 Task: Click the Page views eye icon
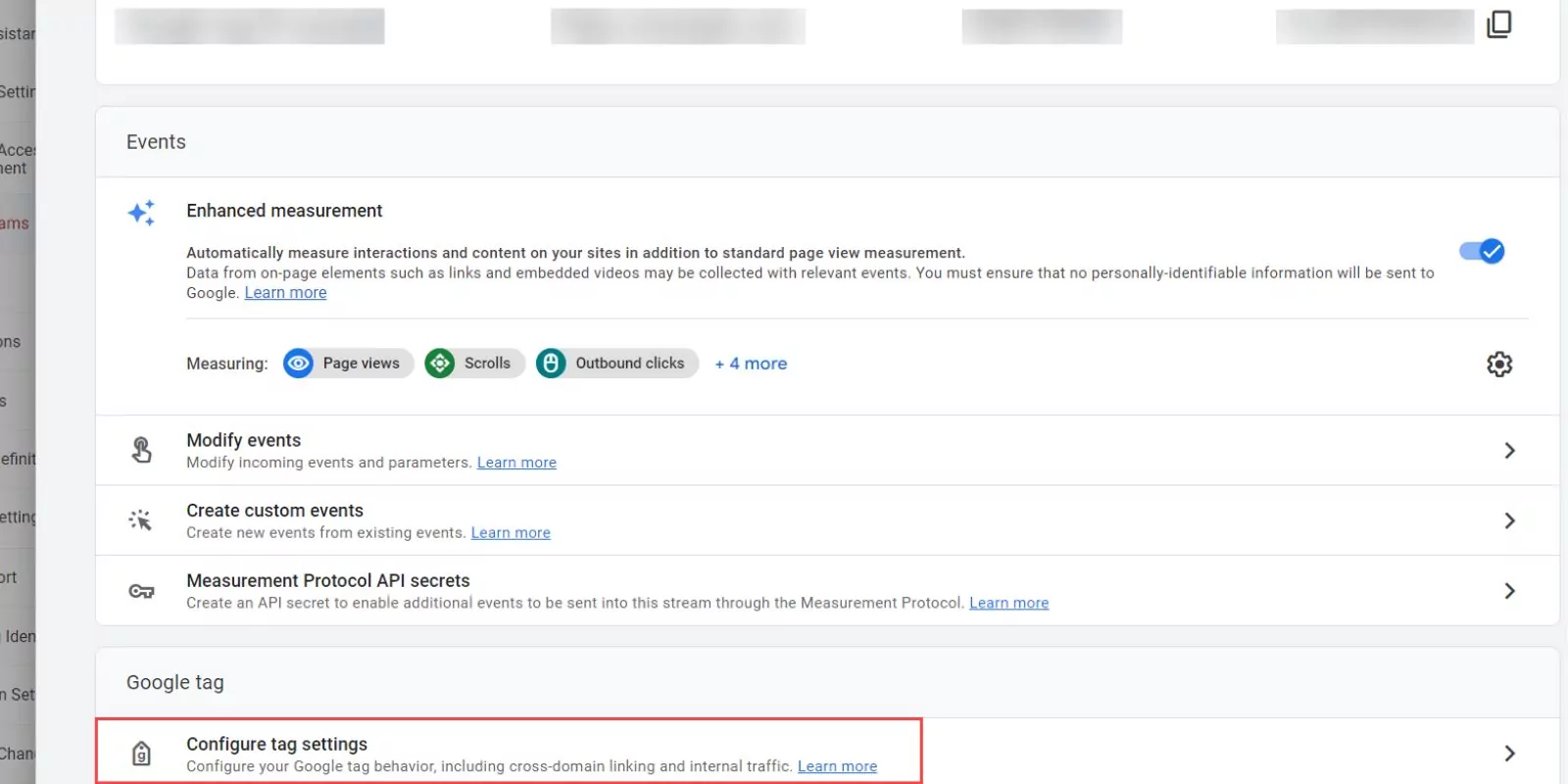pos(299,364)
